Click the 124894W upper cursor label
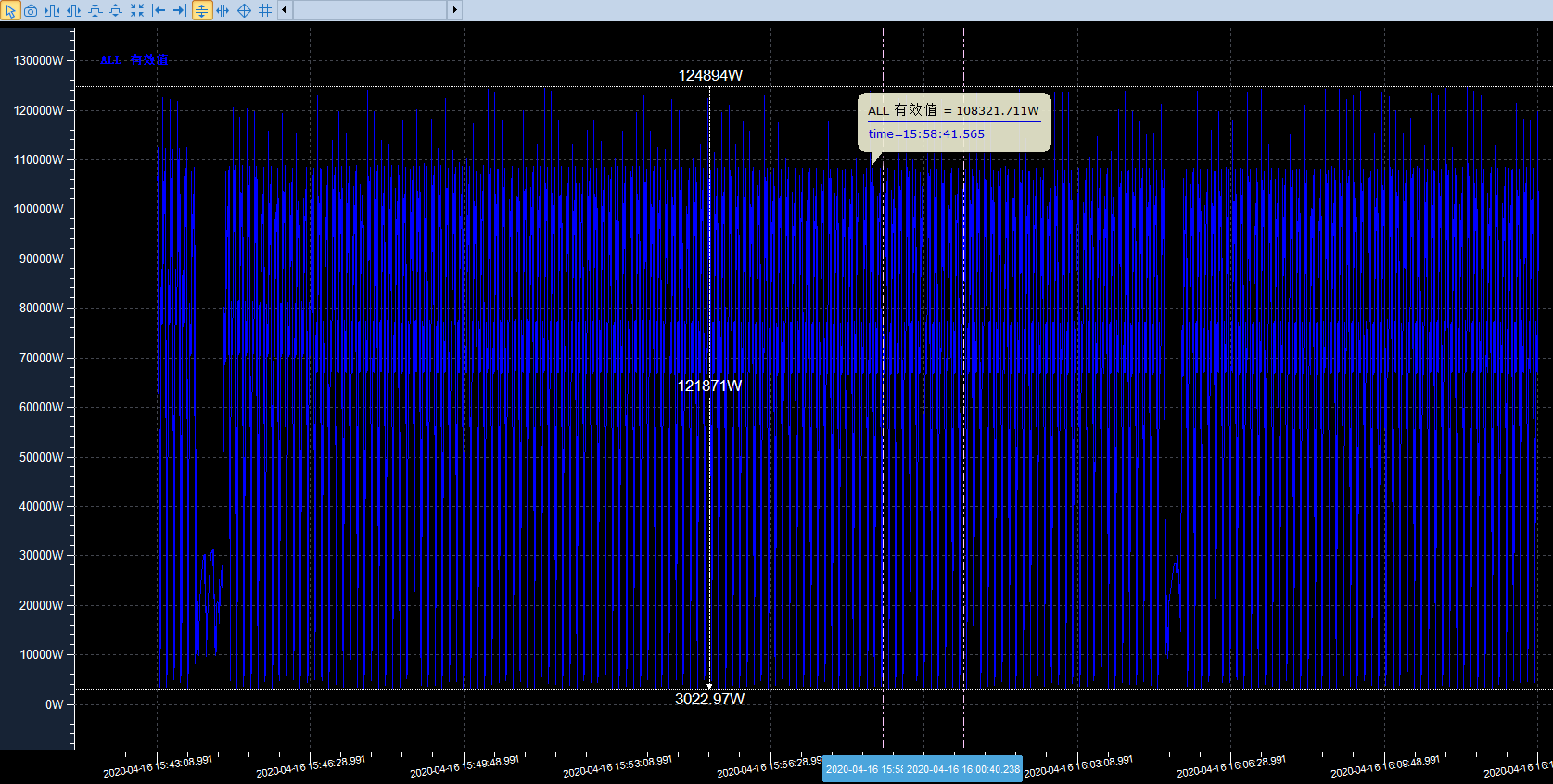Screen dimensions: 1553x784 click(710, 75)
